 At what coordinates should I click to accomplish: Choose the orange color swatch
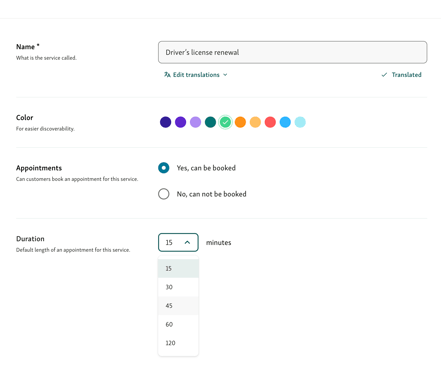pos(240,122)
